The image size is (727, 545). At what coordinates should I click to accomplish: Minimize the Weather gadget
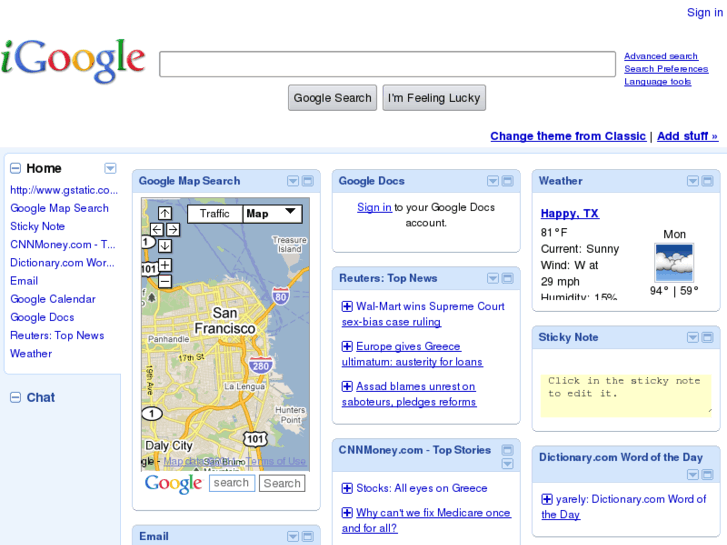(708, 181)
